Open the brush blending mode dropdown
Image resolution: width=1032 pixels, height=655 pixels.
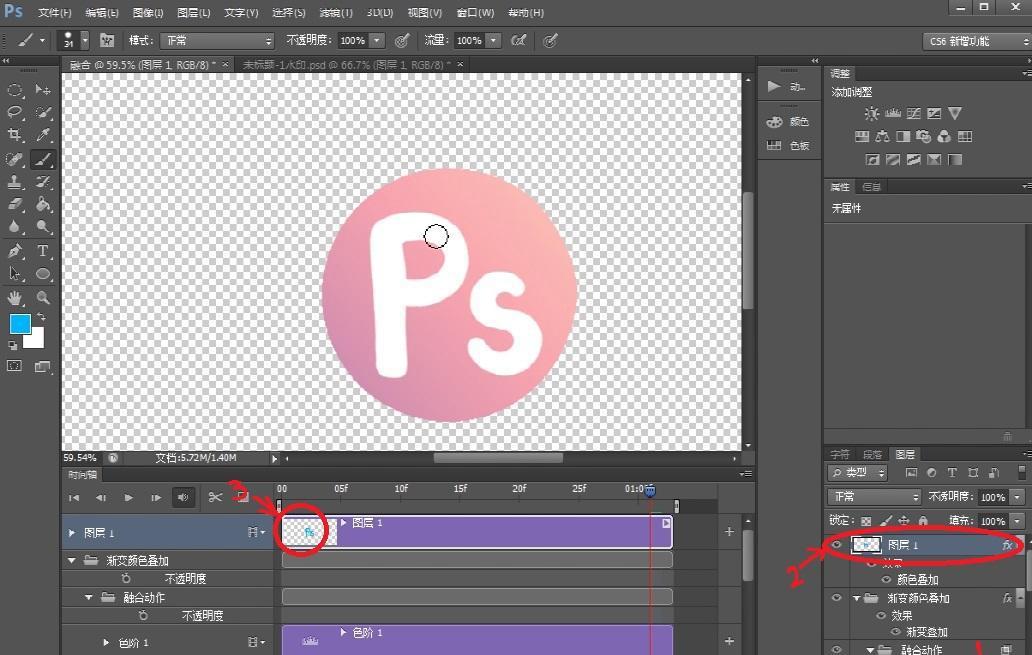pyautogui.click(x=217, y=41)
